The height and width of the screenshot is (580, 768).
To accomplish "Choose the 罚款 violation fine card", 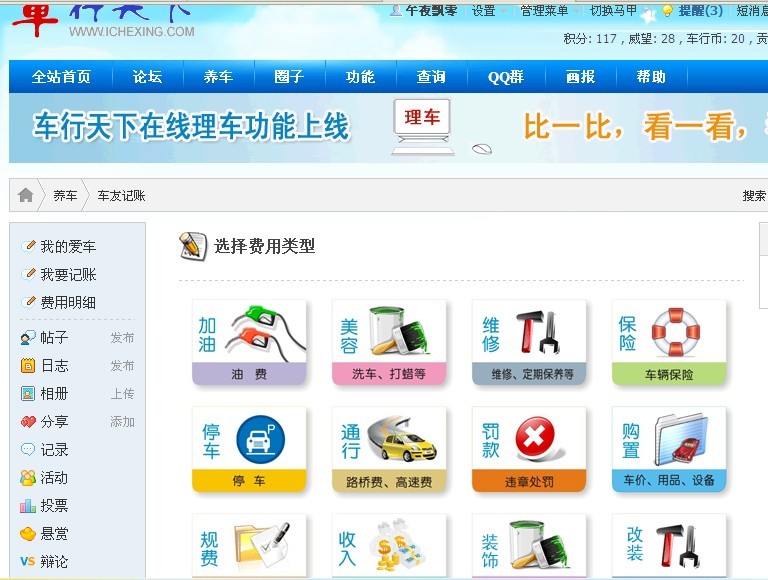I will [529, 449].
